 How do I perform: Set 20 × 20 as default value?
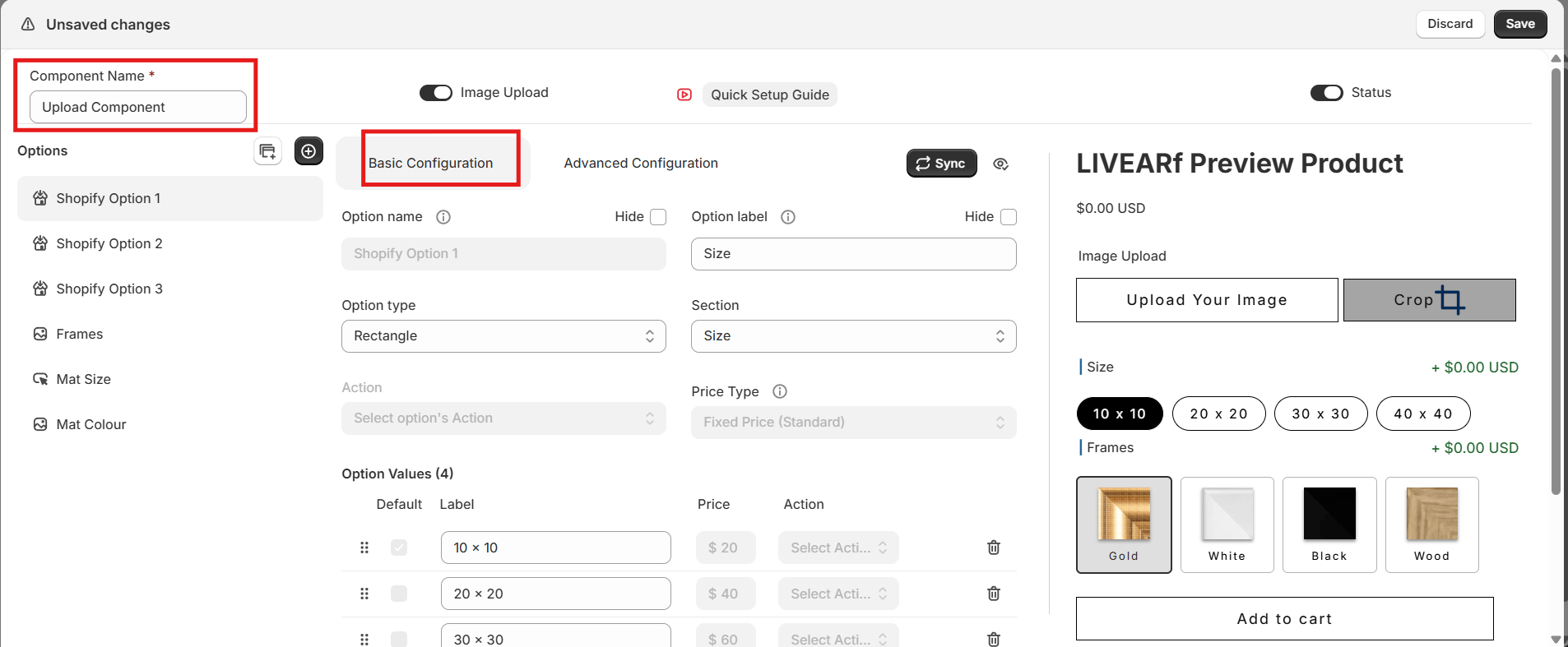(399, 594)
